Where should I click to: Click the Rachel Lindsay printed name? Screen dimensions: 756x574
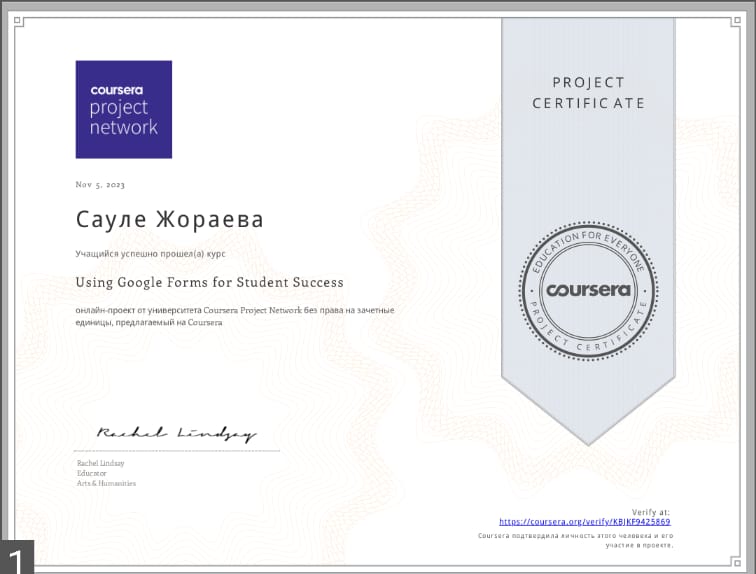click(x=101, y=463)
